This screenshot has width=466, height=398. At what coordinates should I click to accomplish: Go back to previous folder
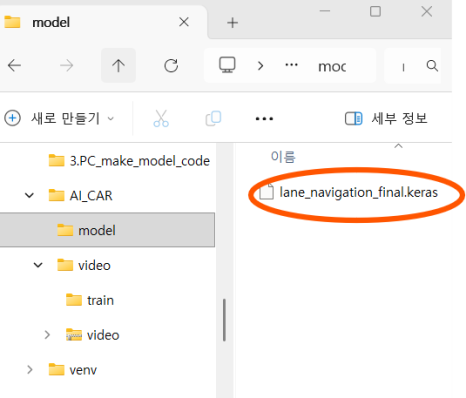coord(14,65)
